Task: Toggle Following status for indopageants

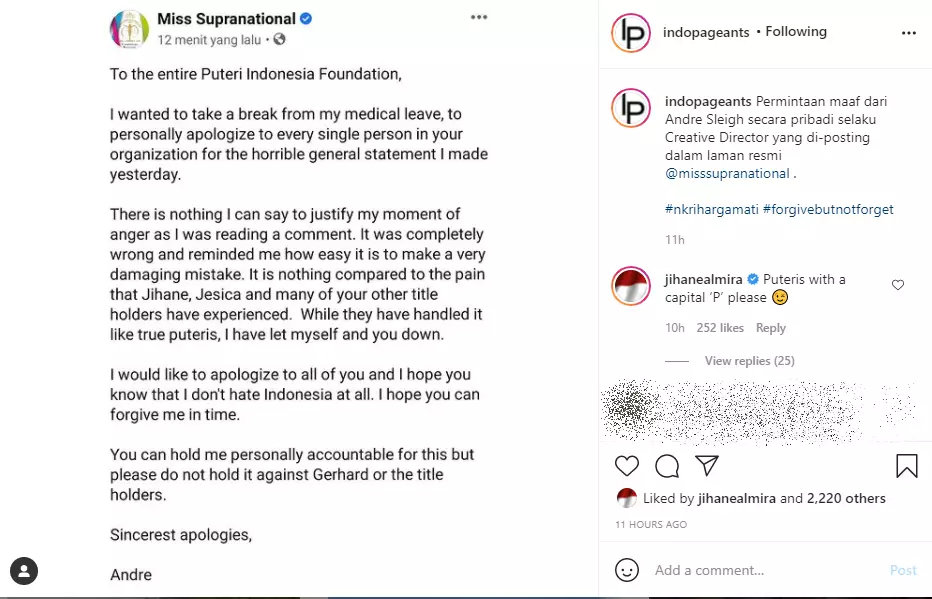Action: (795, 31)
